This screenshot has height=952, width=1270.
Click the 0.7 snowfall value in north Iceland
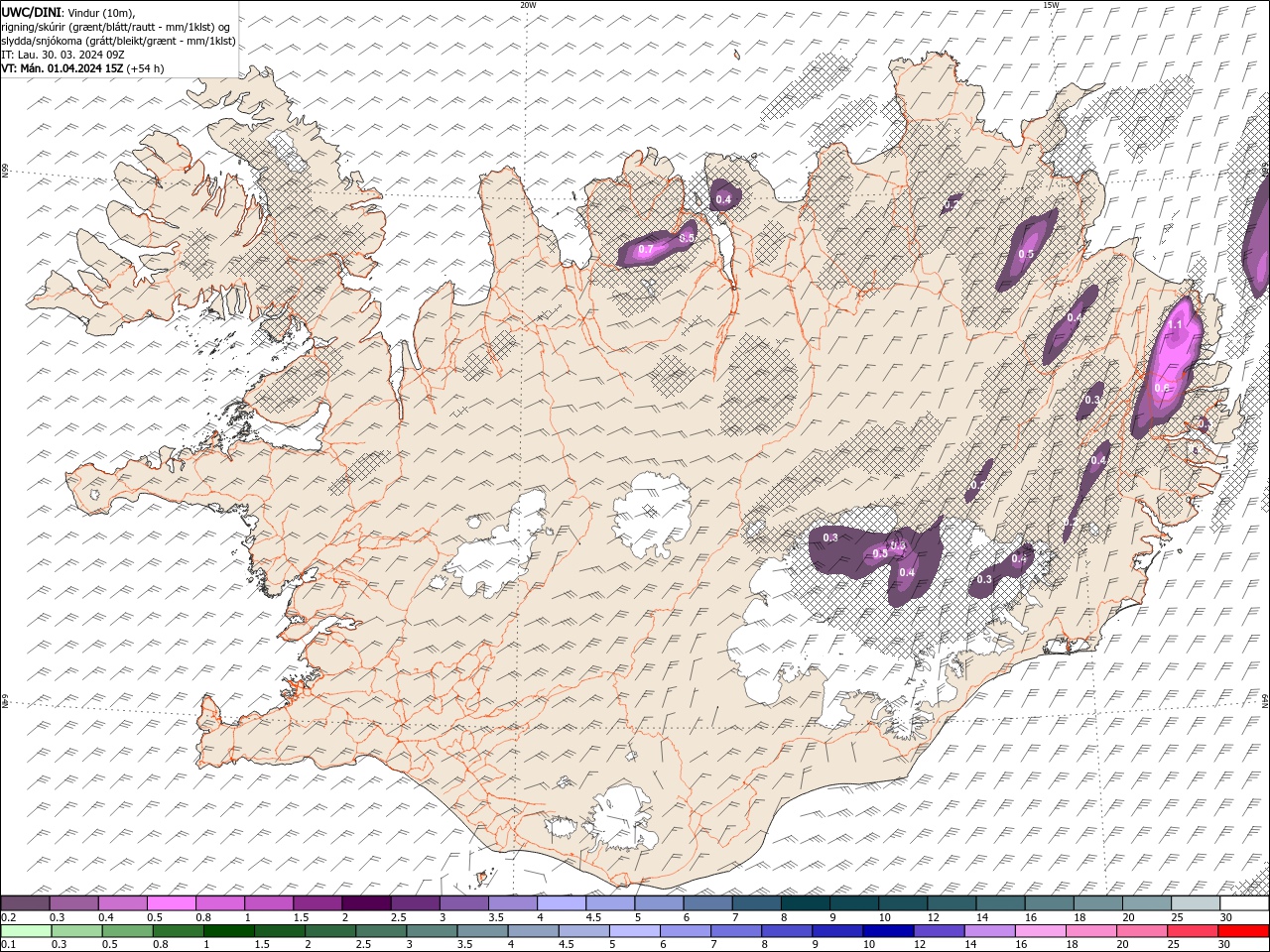646,250
